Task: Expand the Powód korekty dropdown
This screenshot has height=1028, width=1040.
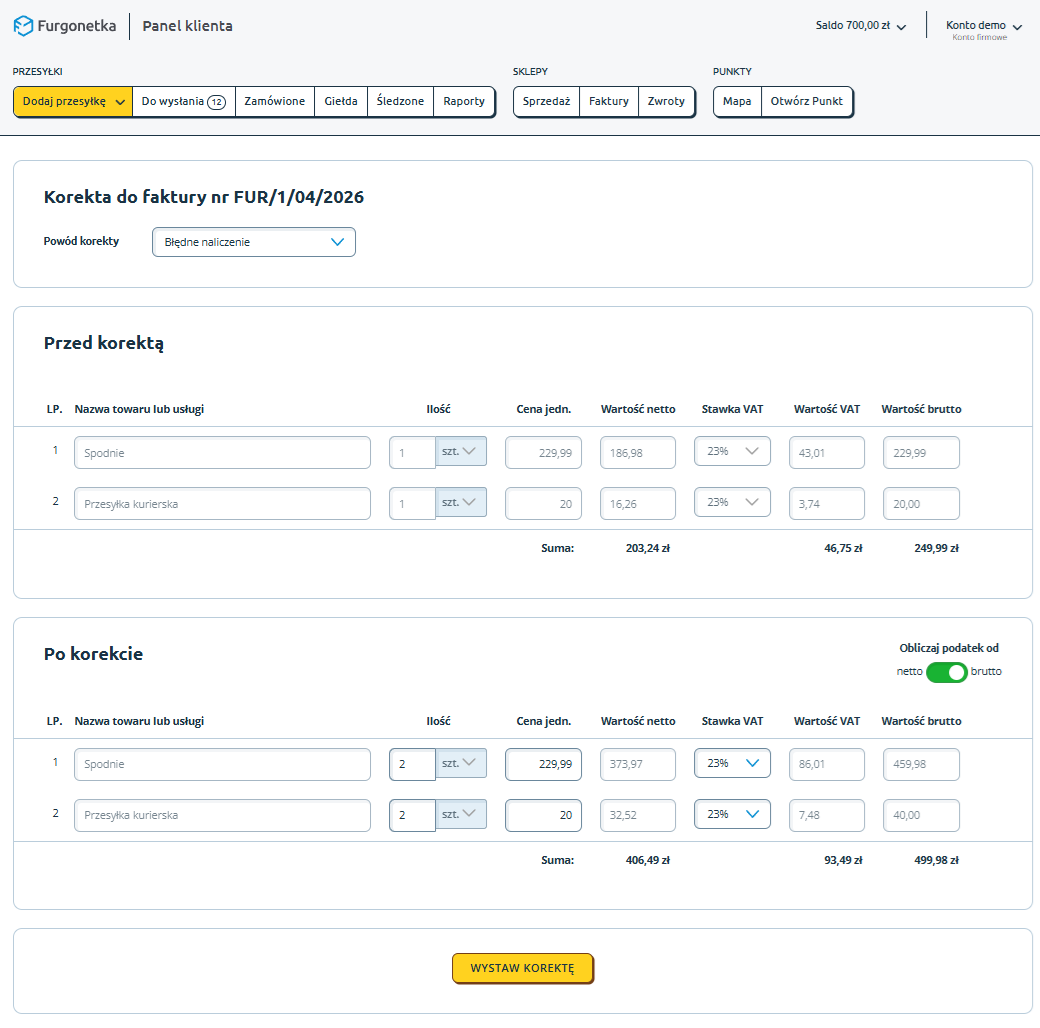Action: tap(254, 242)
